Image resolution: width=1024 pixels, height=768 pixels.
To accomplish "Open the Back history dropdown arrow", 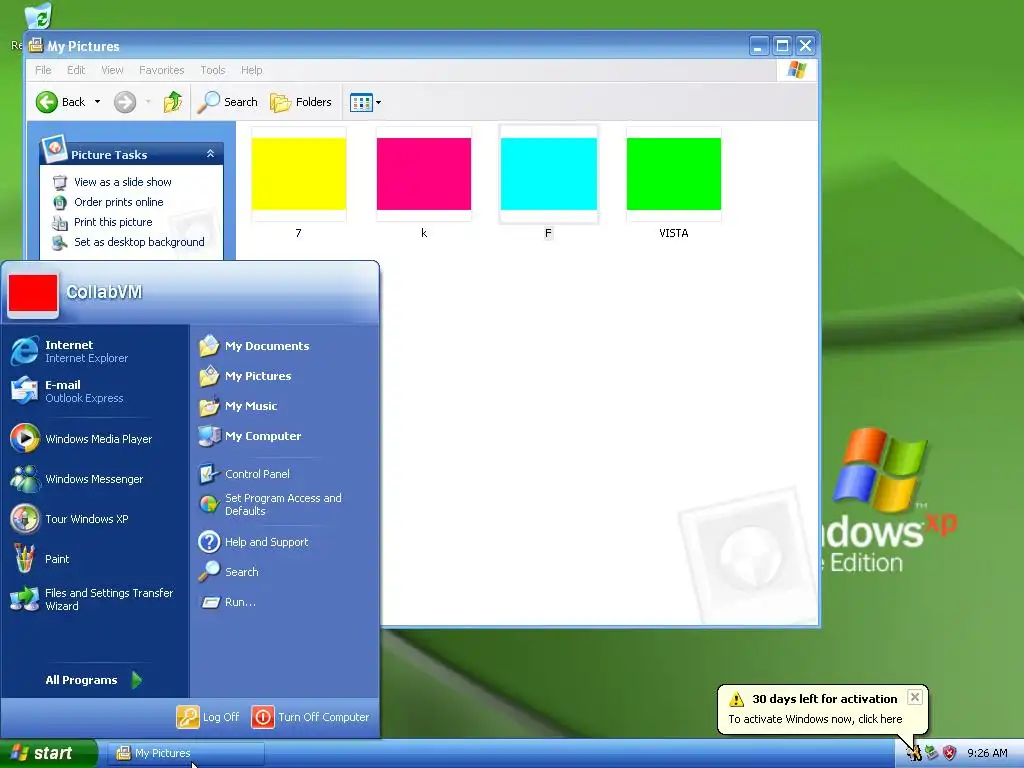I will point(97,102).
